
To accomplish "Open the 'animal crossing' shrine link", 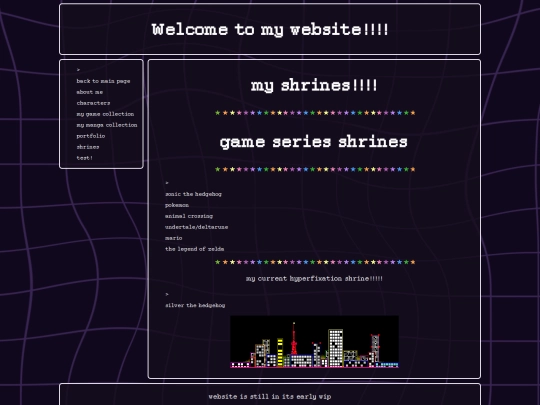I will (189, 216).
